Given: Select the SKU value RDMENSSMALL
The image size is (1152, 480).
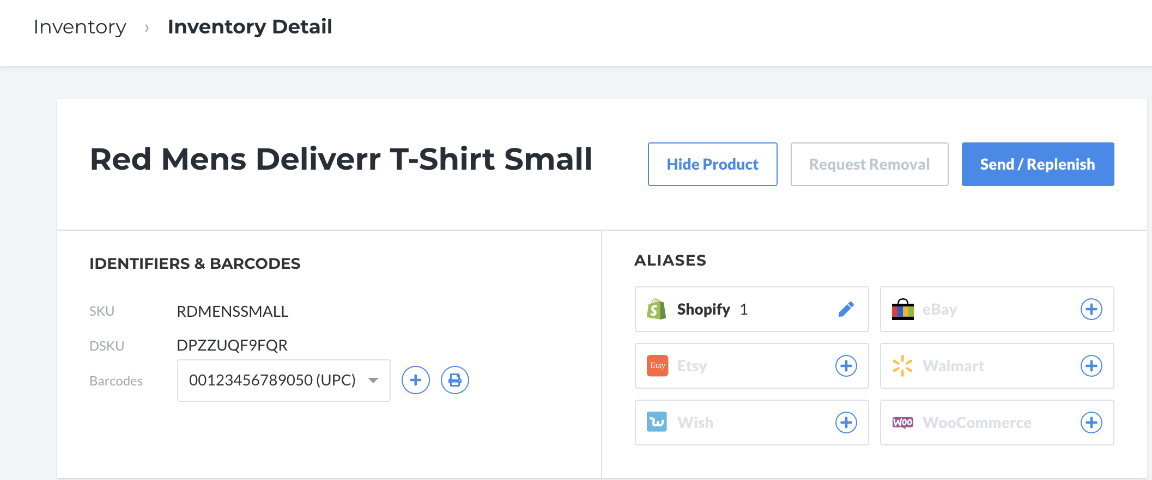Looking at the screenshot, I should [232, 312].
